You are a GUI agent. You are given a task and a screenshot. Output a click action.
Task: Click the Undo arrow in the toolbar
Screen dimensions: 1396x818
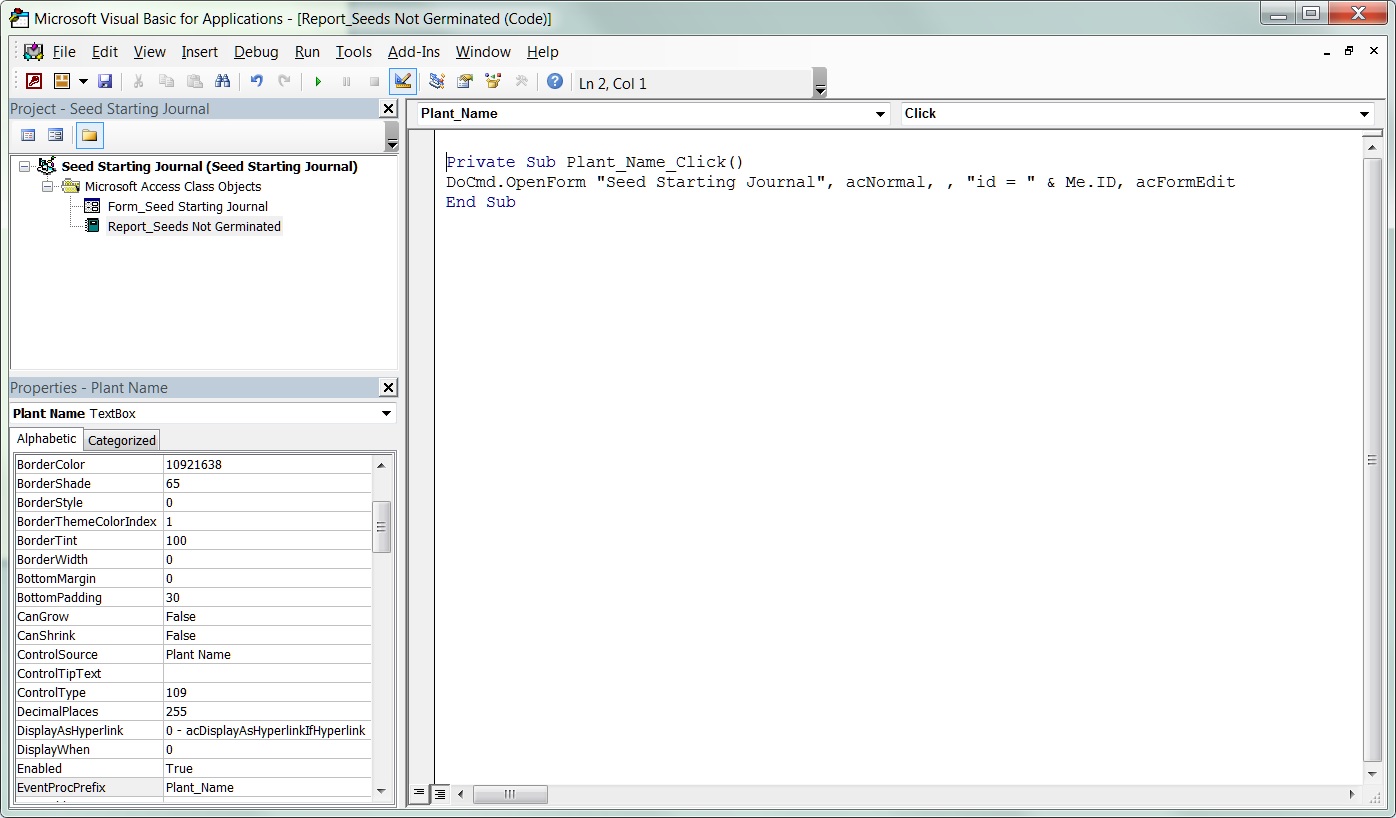click(257, 82)
